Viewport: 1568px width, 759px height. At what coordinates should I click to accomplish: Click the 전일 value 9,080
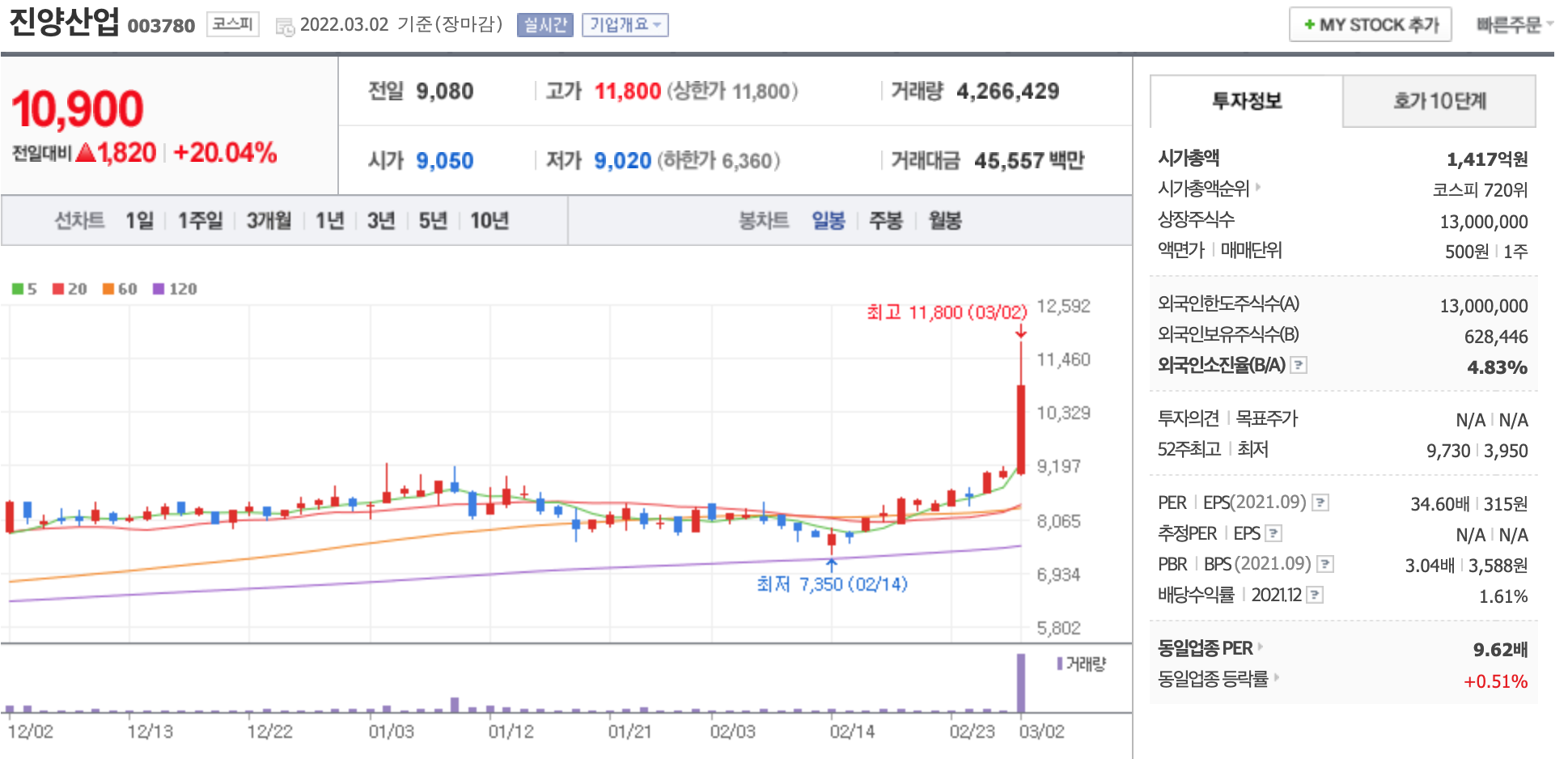445,91
